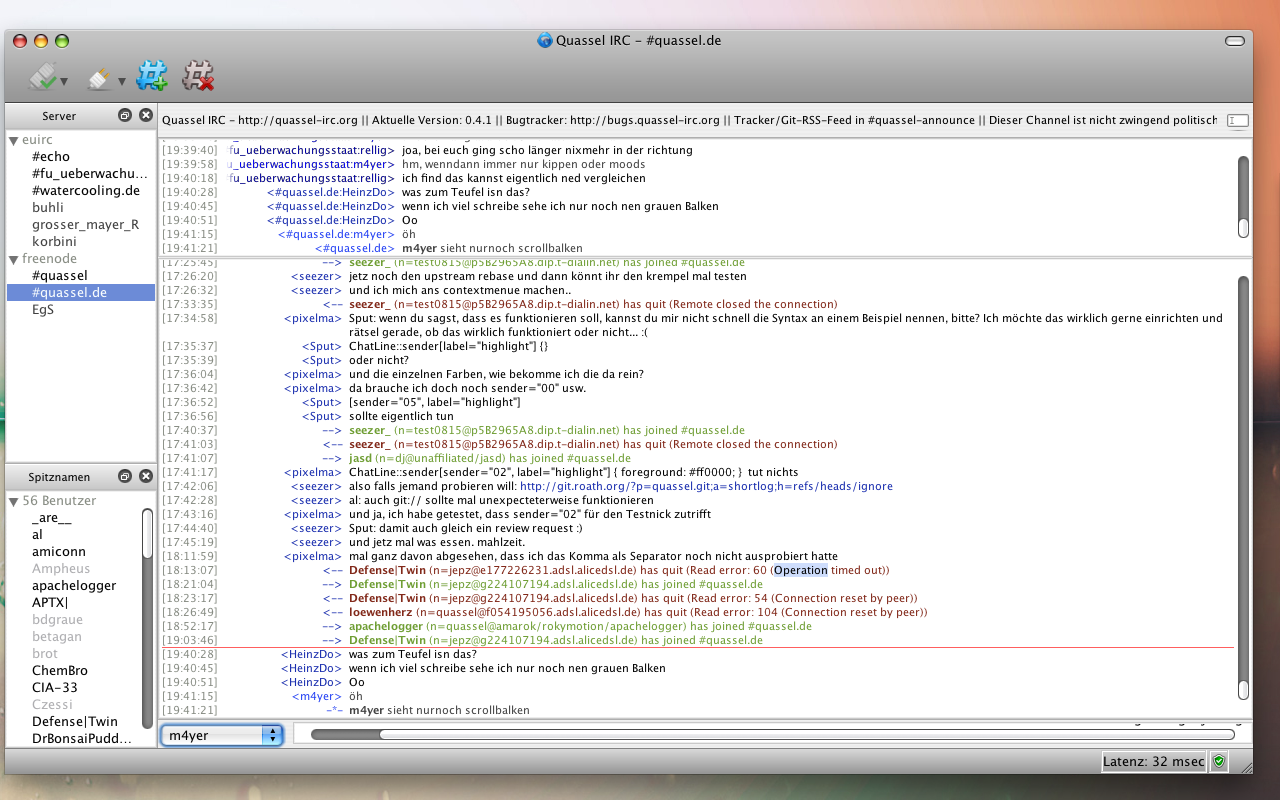Viewport: 1280px width, 800px height.
Task: Select user apachelogger in nick list
Action: click(x=74, y=586)
